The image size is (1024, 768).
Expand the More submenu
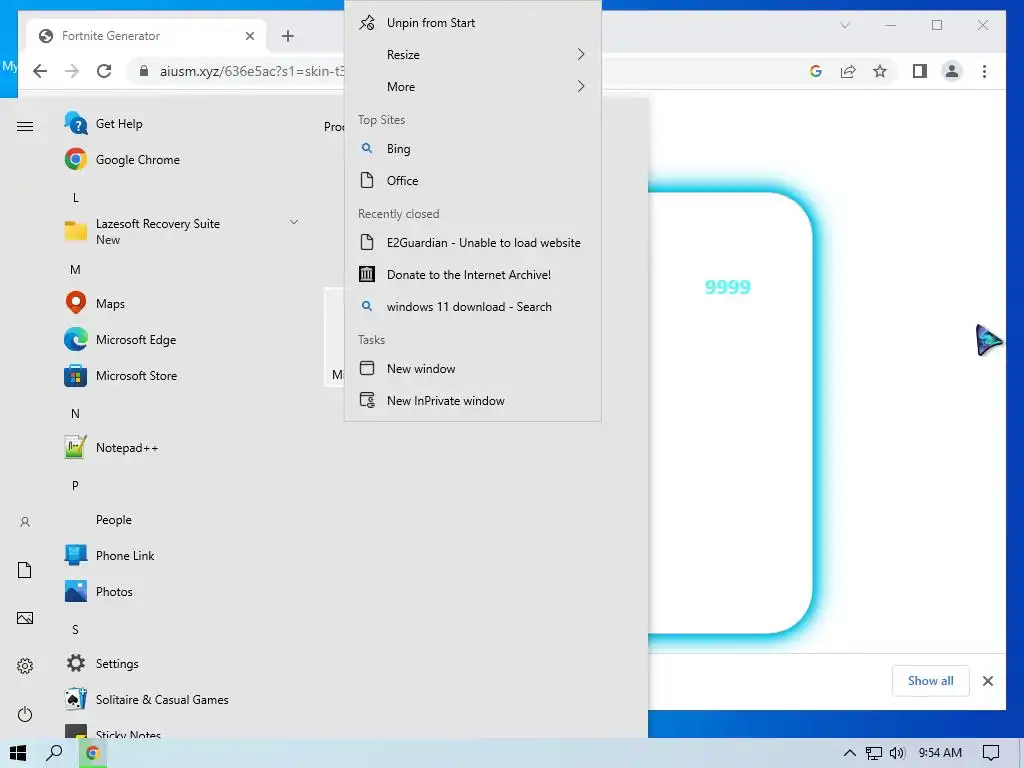[472, 87]
